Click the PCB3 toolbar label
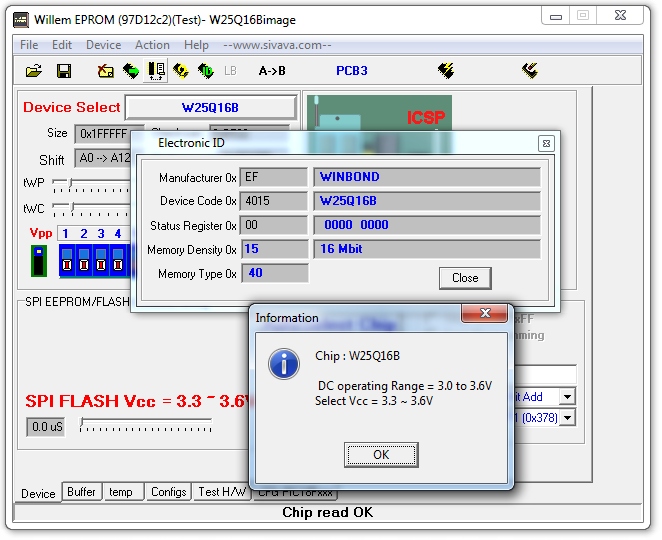 352,71
